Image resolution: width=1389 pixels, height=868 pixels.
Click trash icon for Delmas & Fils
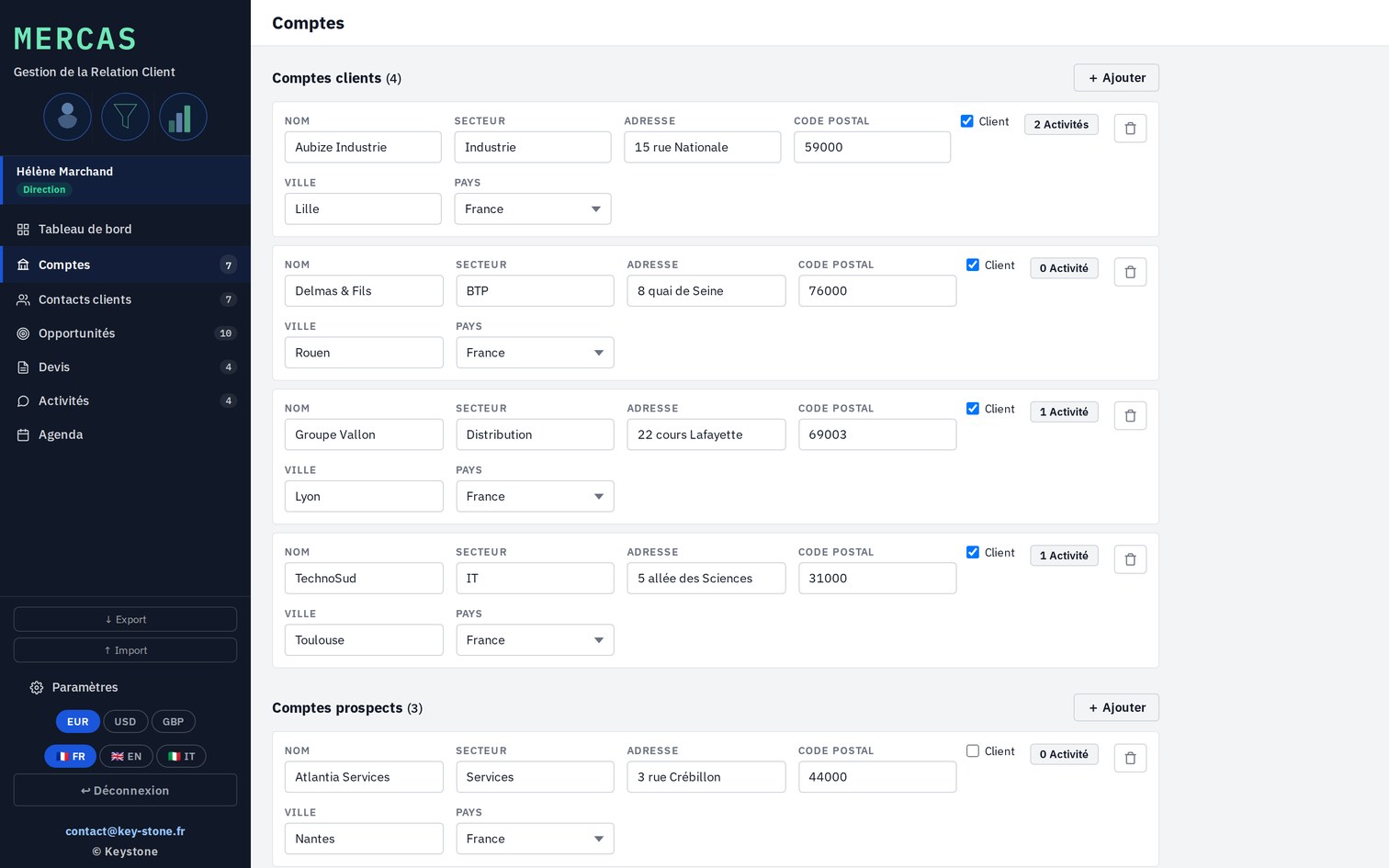[x=1130, y=272]
